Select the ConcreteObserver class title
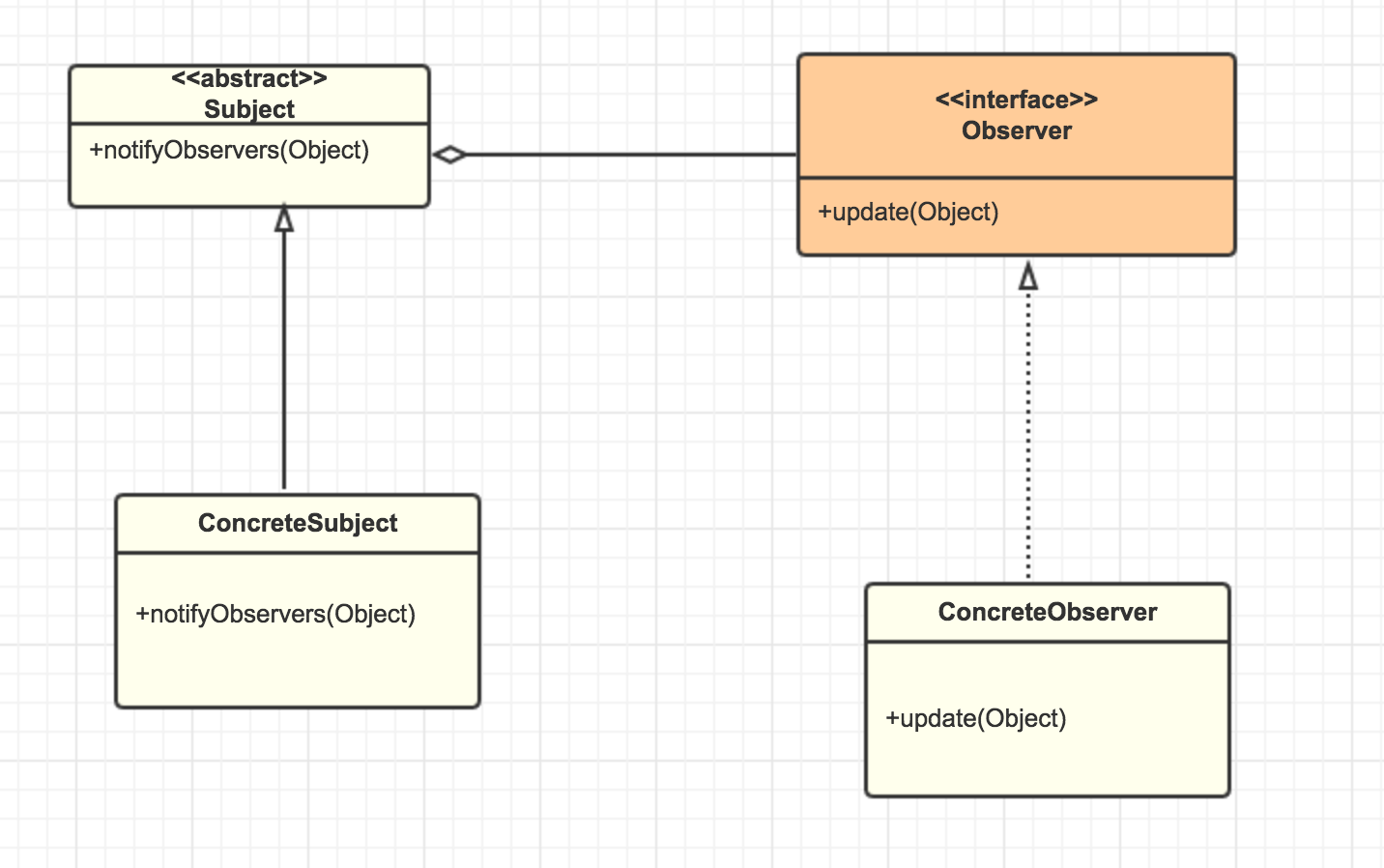 [1048, 612]
